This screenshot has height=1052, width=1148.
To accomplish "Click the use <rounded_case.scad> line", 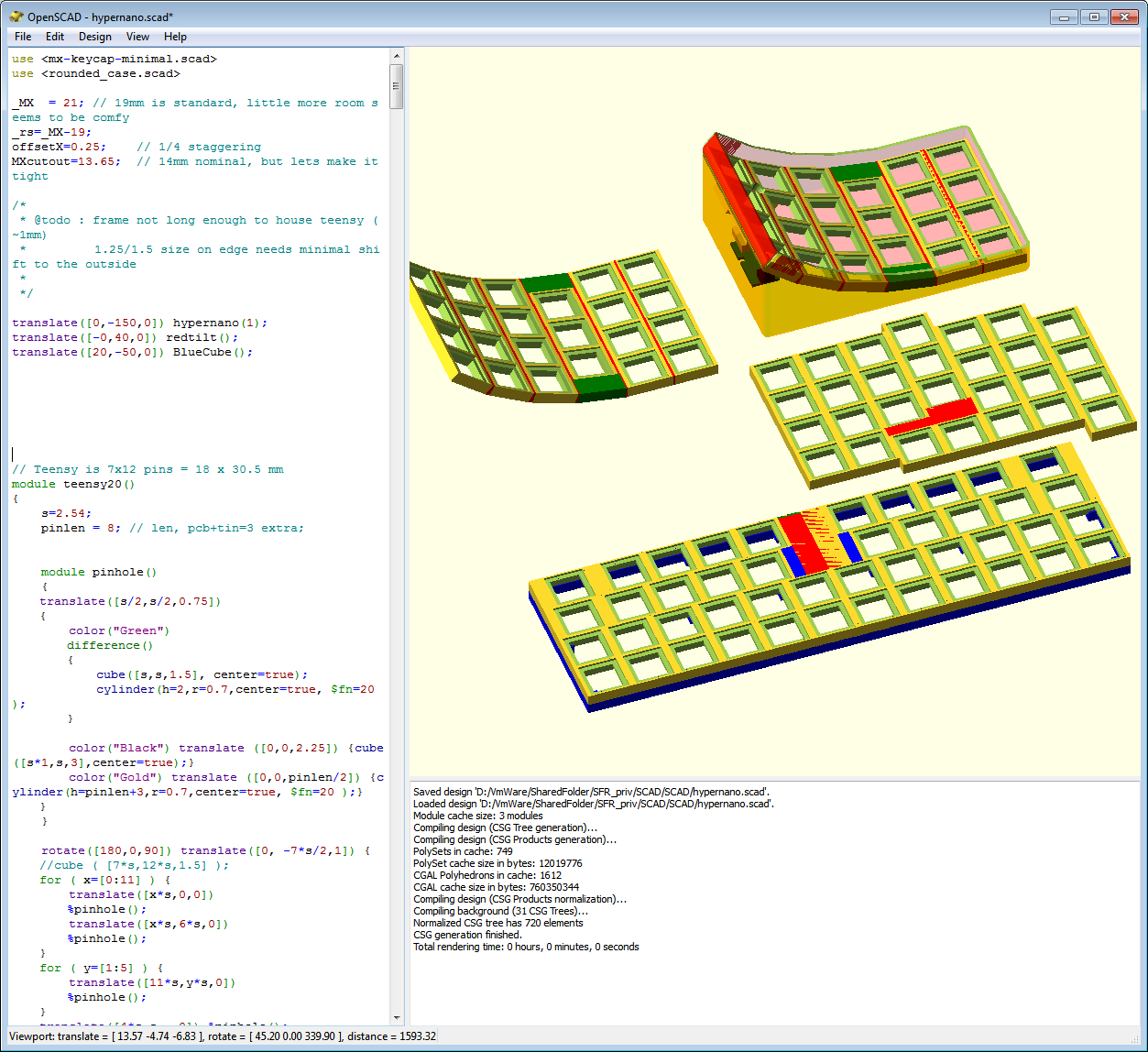I will (x=96, y=73).
